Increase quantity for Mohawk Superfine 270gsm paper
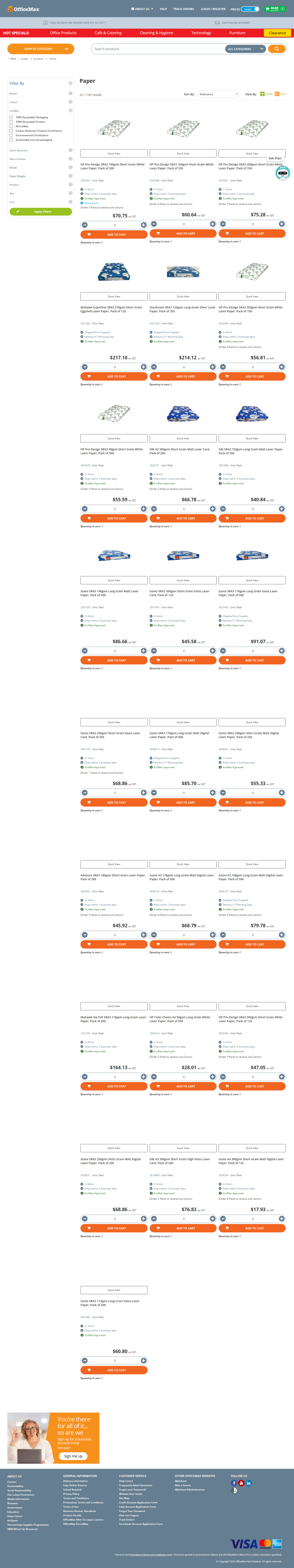Image resolution: width=294 pixels, height=1568 pixels. click(x=143, y=367)
